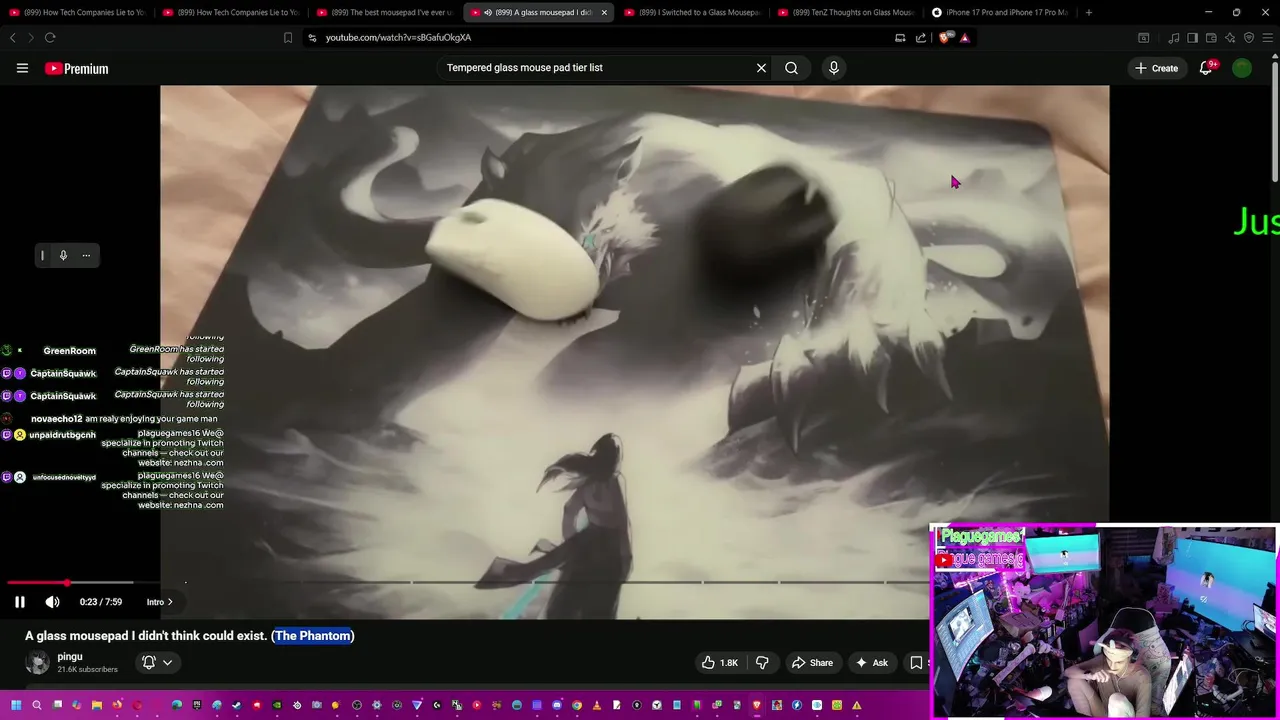This screenshot has width=1280, height=720.
Task: Clear the search box text
Action: coord(761,68)
